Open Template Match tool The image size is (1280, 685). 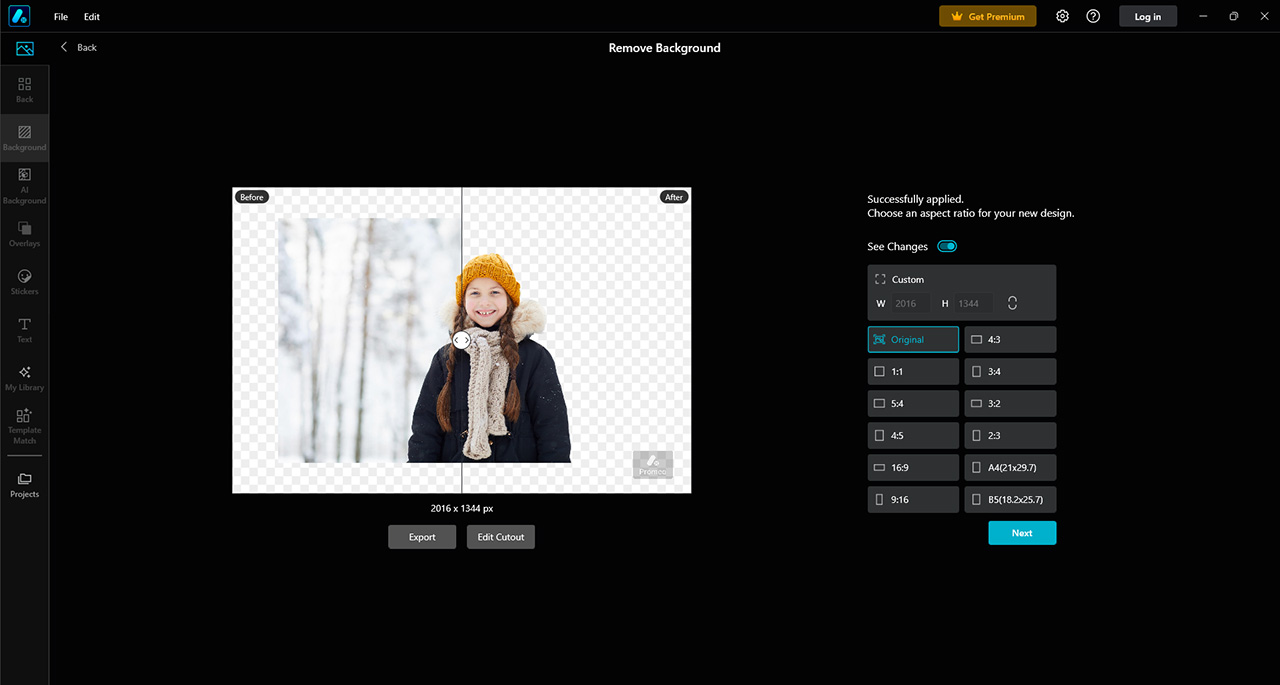24,426
